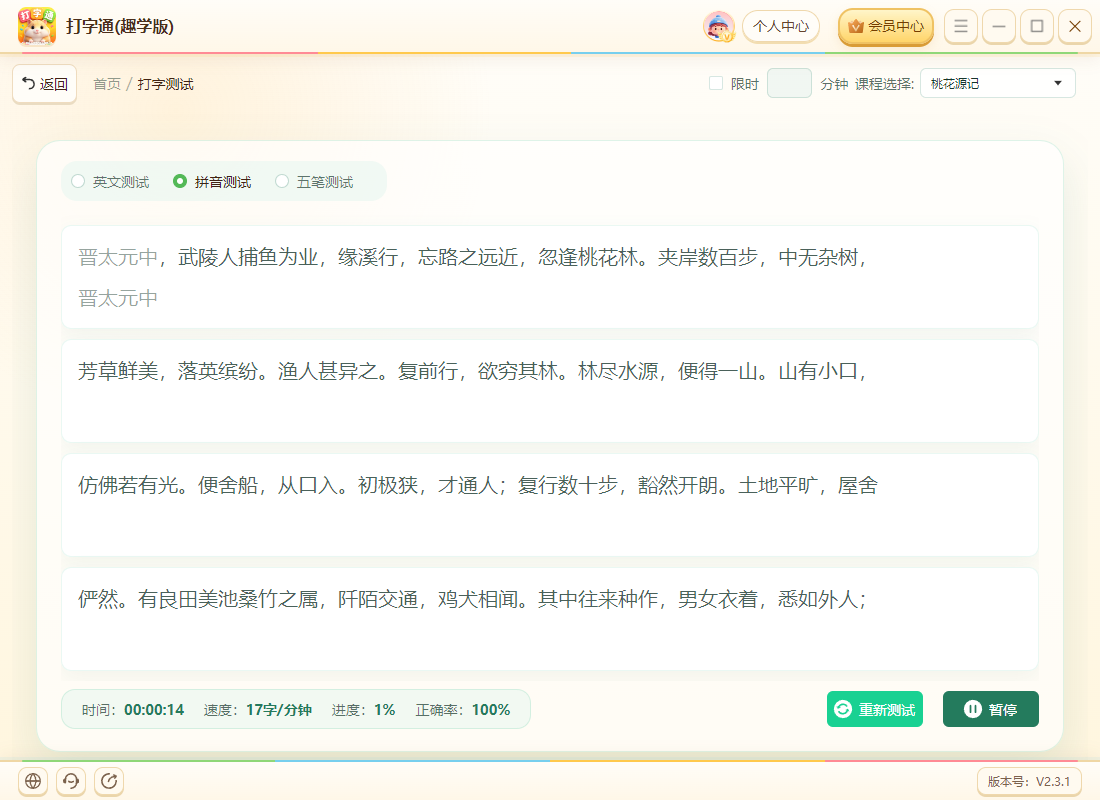Click text block starting 仿佛若有光
Viewport: 1100px width, 800px height.
[549, 505]
